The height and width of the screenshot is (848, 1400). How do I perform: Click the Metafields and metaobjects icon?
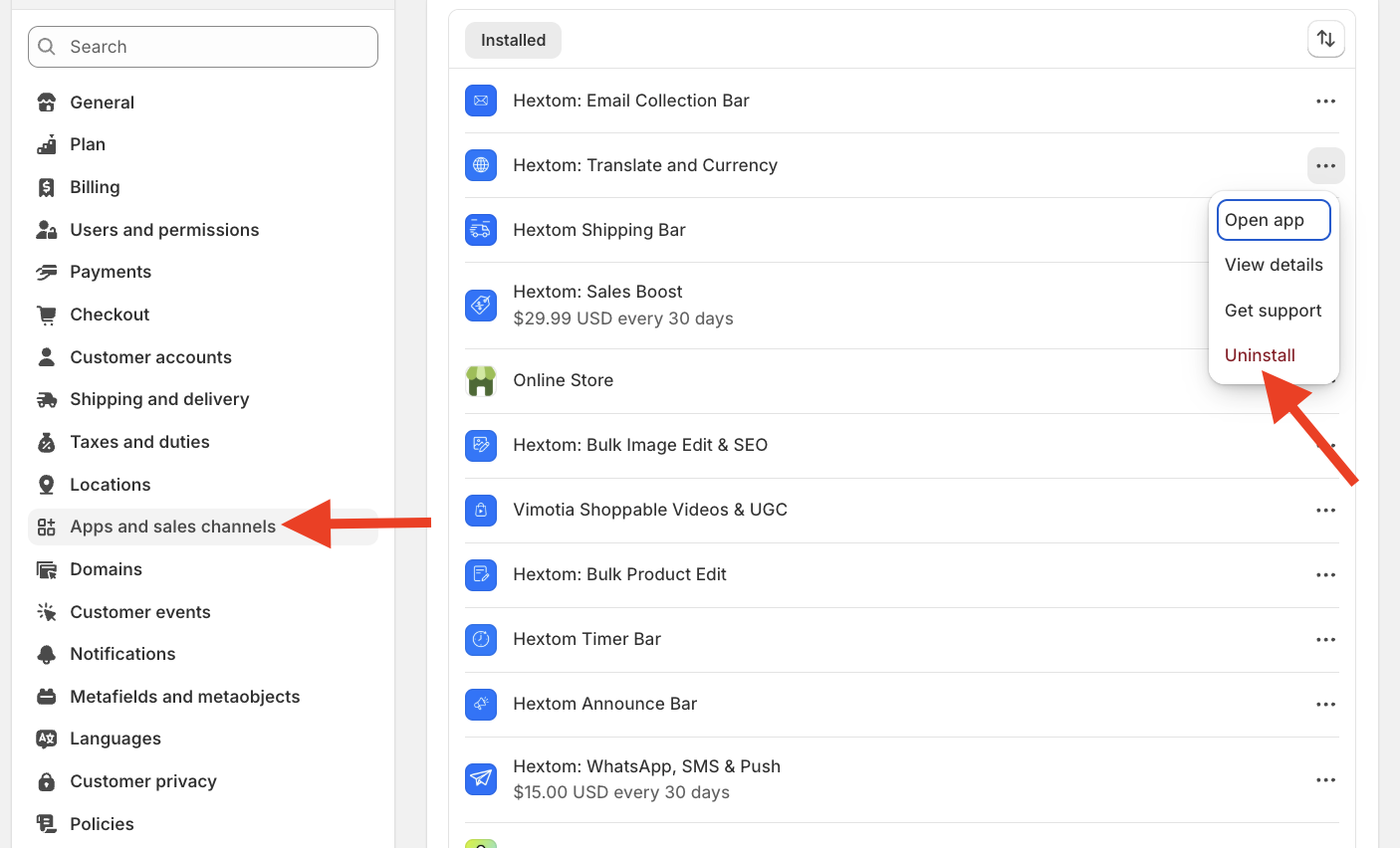[47, 697]
